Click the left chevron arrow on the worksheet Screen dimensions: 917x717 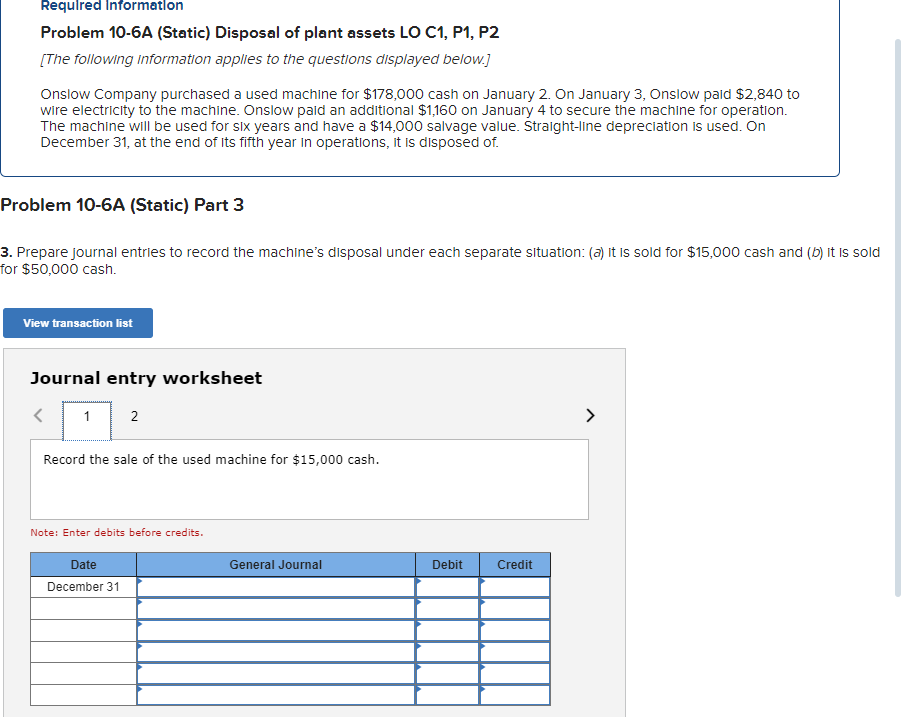(x=37, y=413)
